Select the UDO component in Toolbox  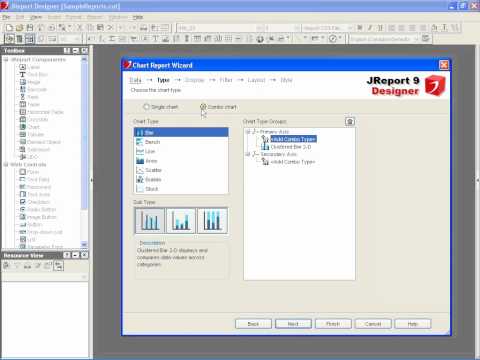[29, 157]
